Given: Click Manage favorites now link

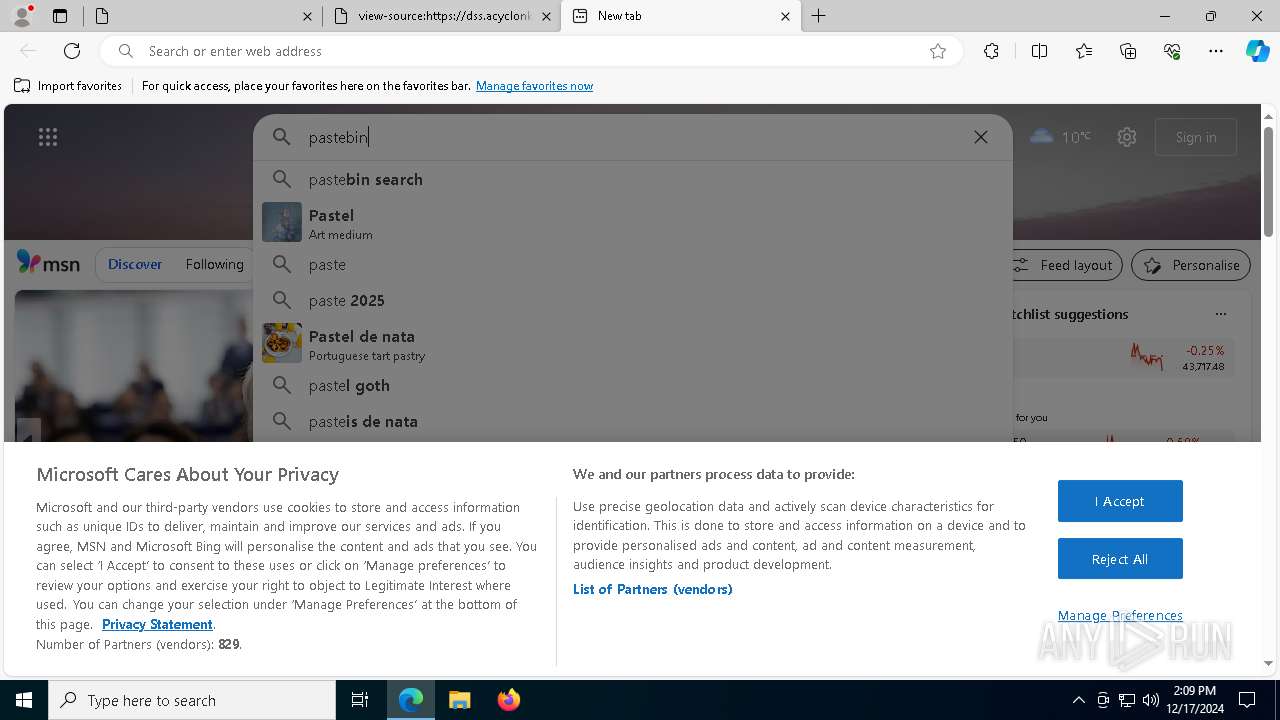Looking at the screenshot, I should pyautogui.click(x=534, y=86).
